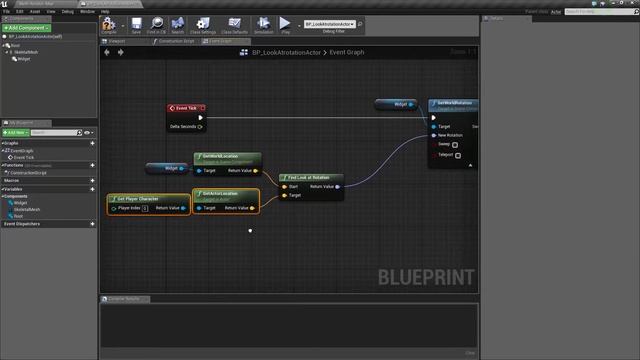Click GetWorldLocation Return Value pin
This screenshot has width=640, height=360.
[x=256, y=171]
